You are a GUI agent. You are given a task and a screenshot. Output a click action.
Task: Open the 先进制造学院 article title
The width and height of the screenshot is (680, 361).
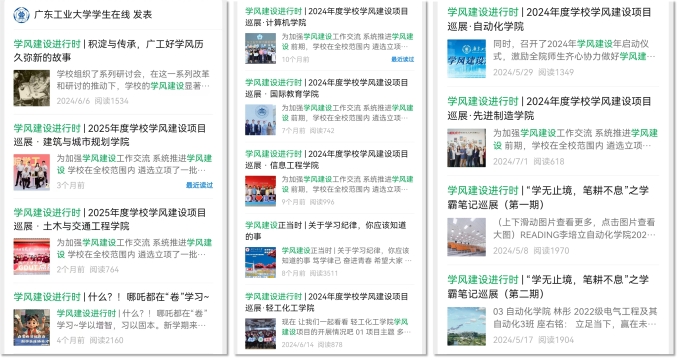pos(549,108)
